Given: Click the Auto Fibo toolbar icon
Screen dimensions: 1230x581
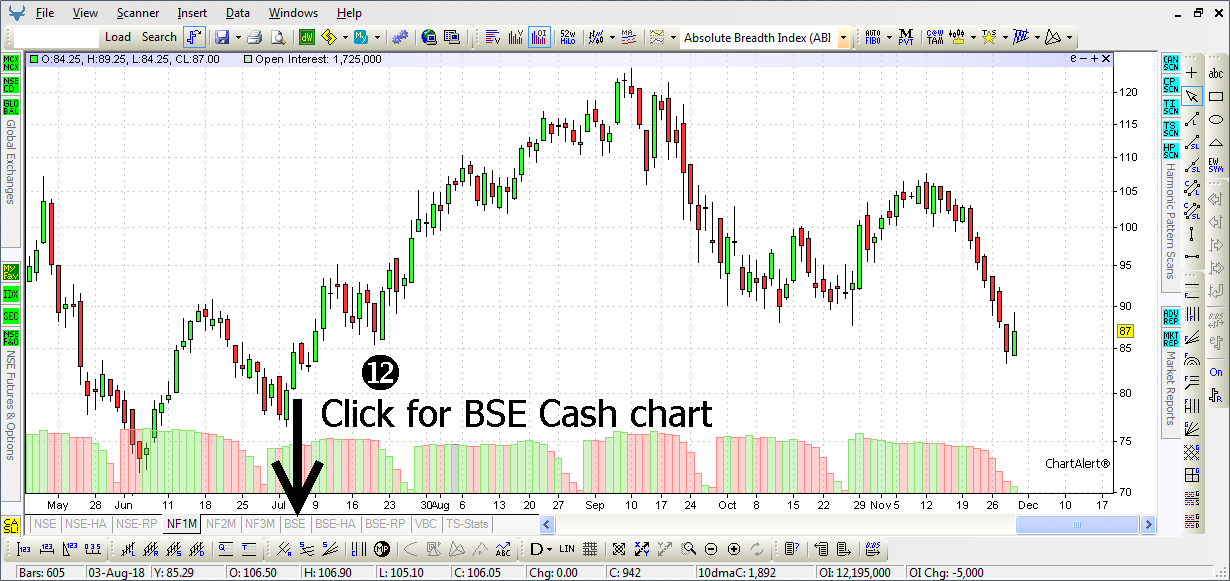Looking at the screenshot, I should coord(872,37).
